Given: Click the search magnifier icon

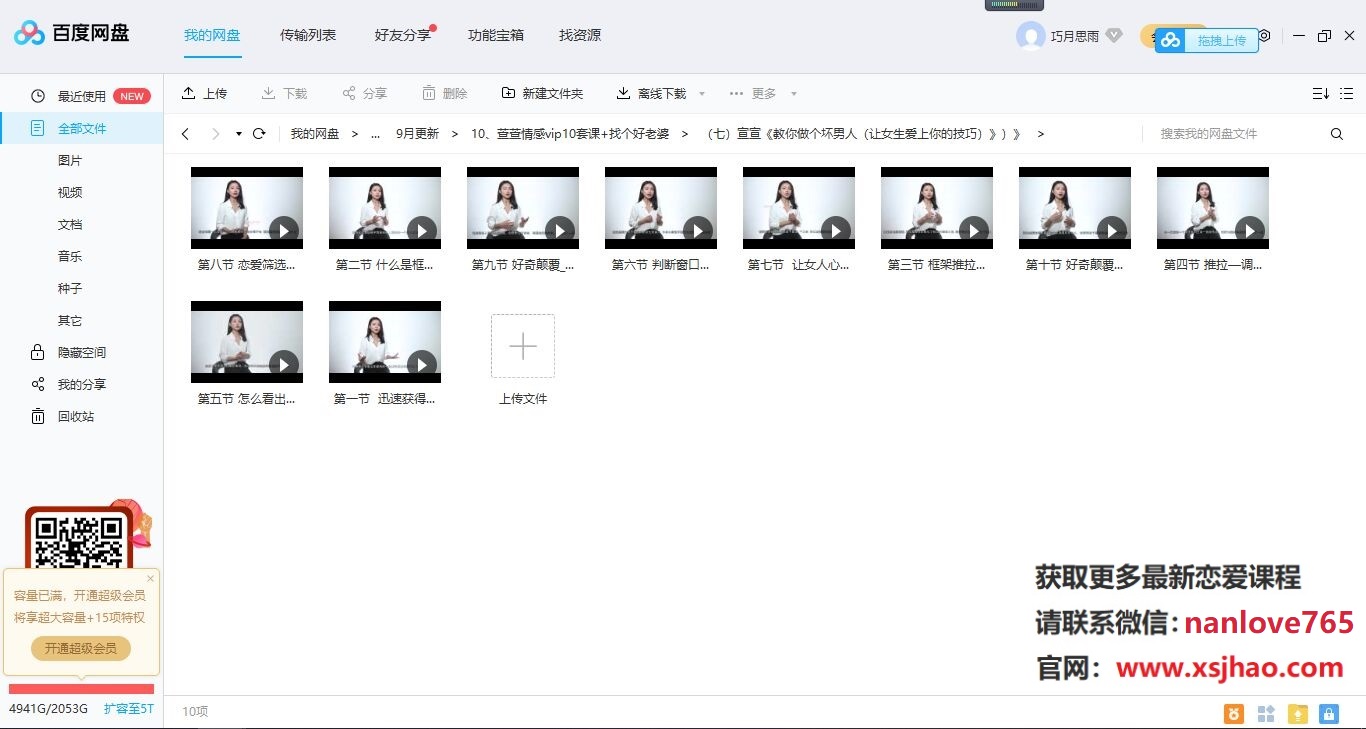Looking at the screenshot, I should [1337, 134].
